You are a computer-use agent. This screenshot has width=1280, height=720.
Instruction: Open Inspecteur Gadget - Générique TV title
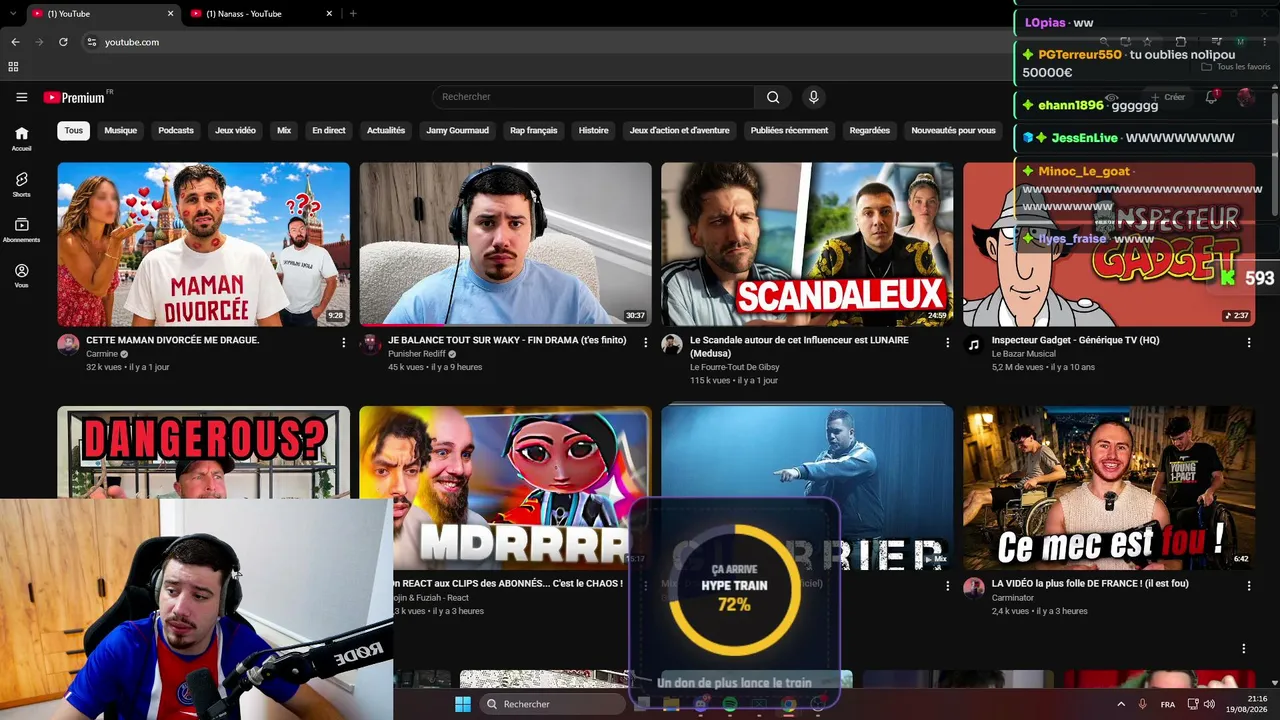tap(1075, 340)
